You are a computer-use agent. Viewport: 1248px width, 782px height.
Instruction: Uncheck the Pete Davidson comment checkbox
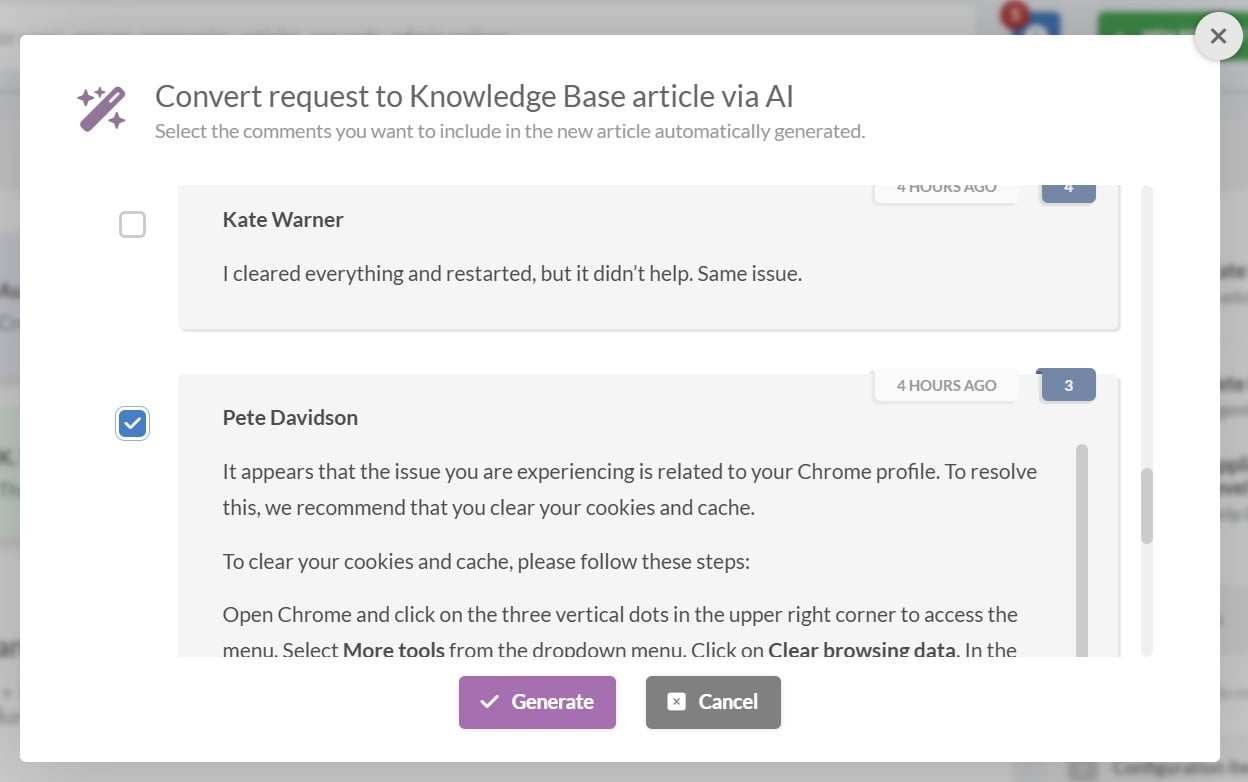(x=132, y=424)
